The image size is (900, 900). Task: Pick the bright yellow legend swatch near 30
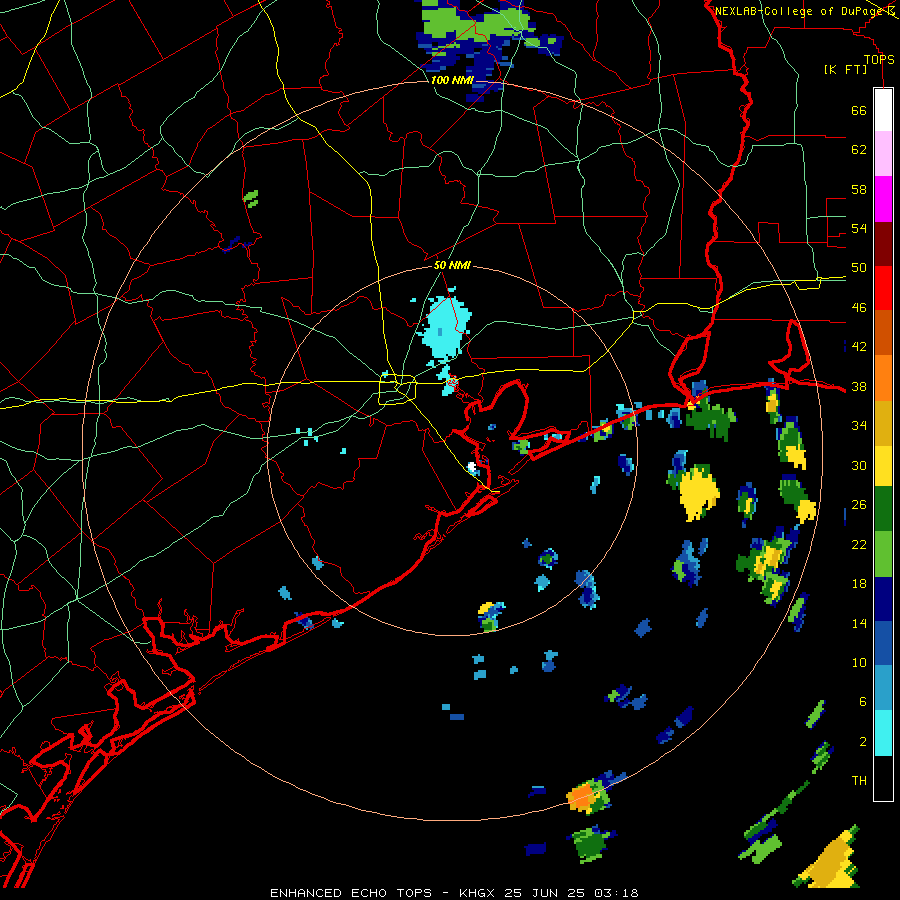[883, 465]
